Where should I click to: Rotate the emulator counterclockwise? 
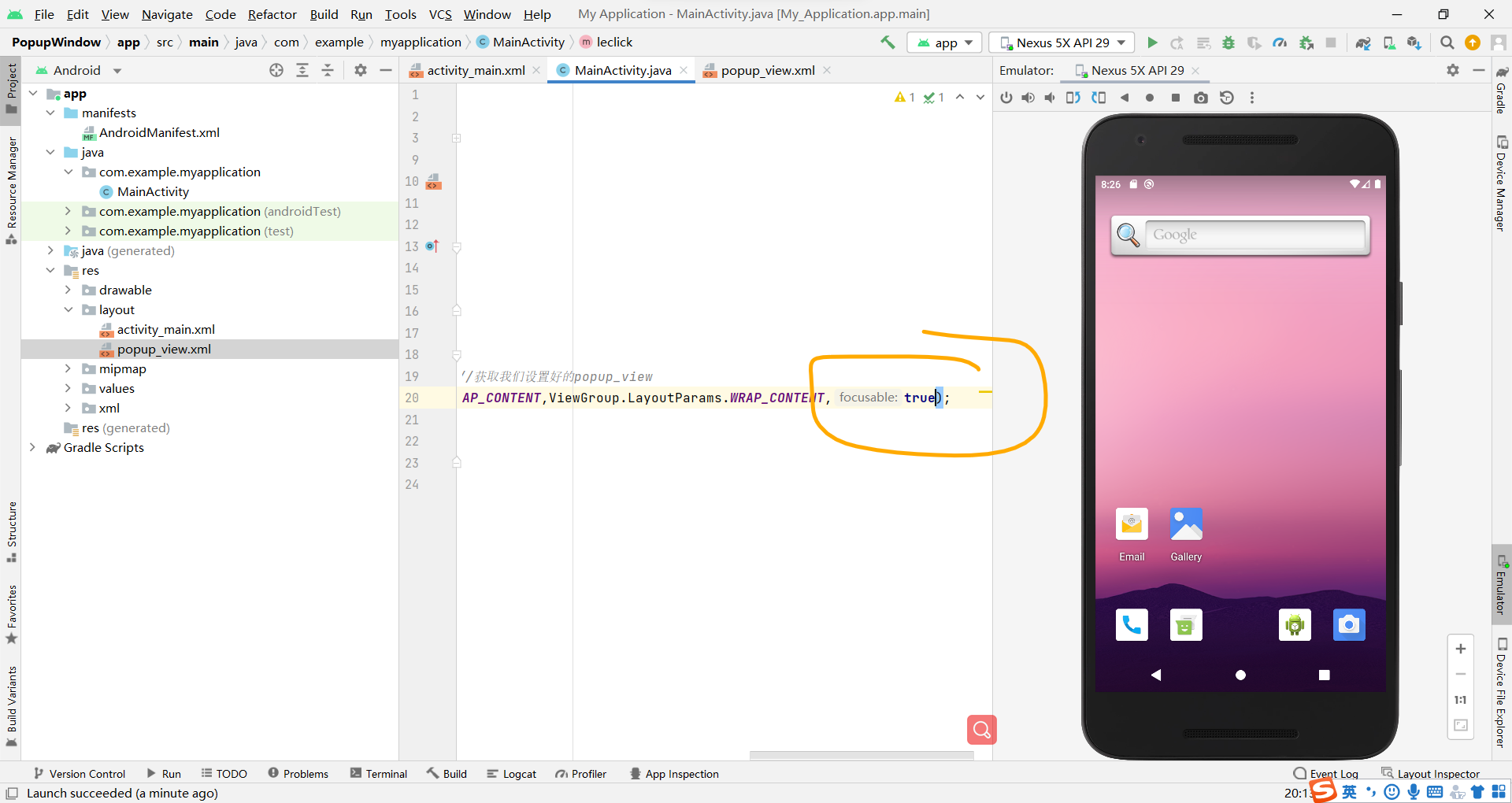click(x=1073, y=98)
